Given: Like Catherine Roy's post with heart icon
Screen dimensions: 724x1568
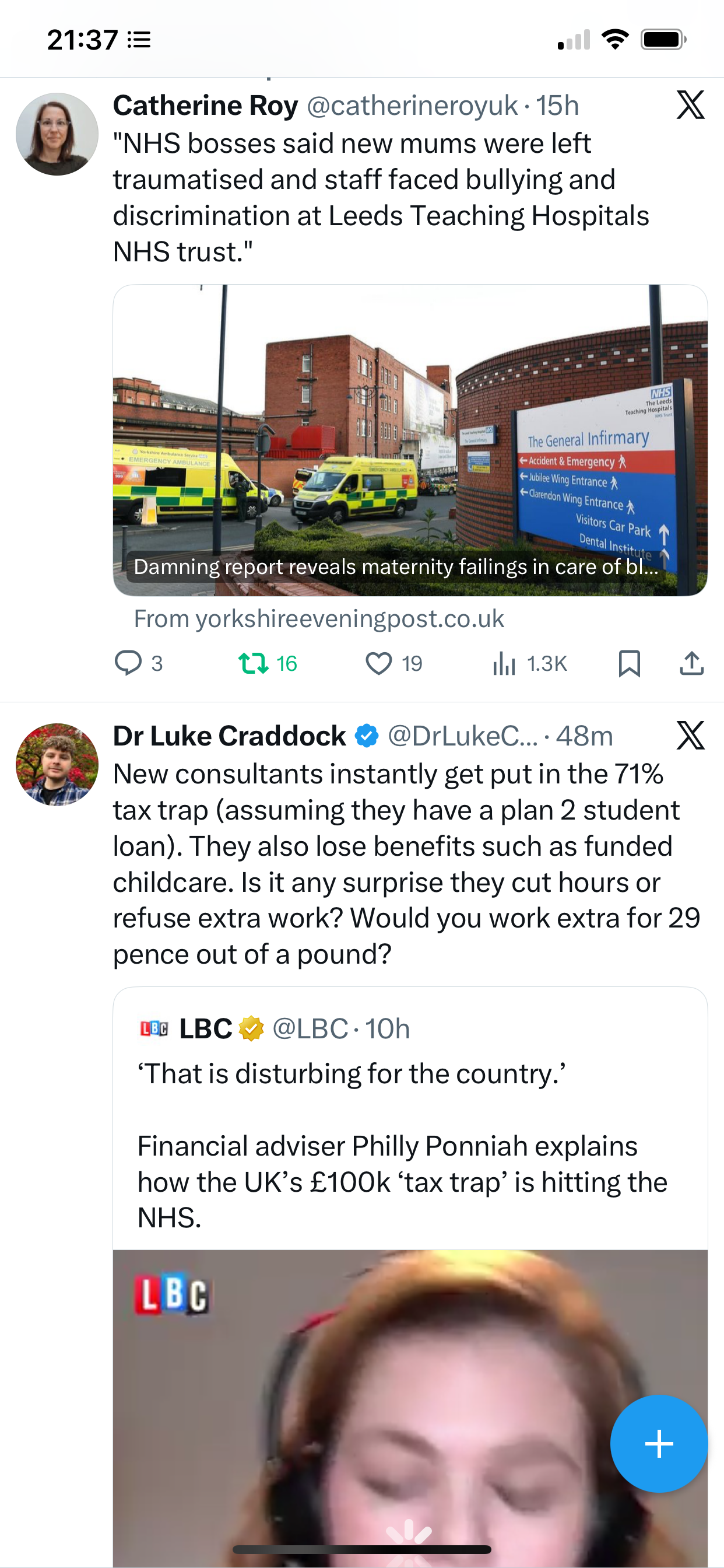Looking at the screenshot, I should coord(378,663).
